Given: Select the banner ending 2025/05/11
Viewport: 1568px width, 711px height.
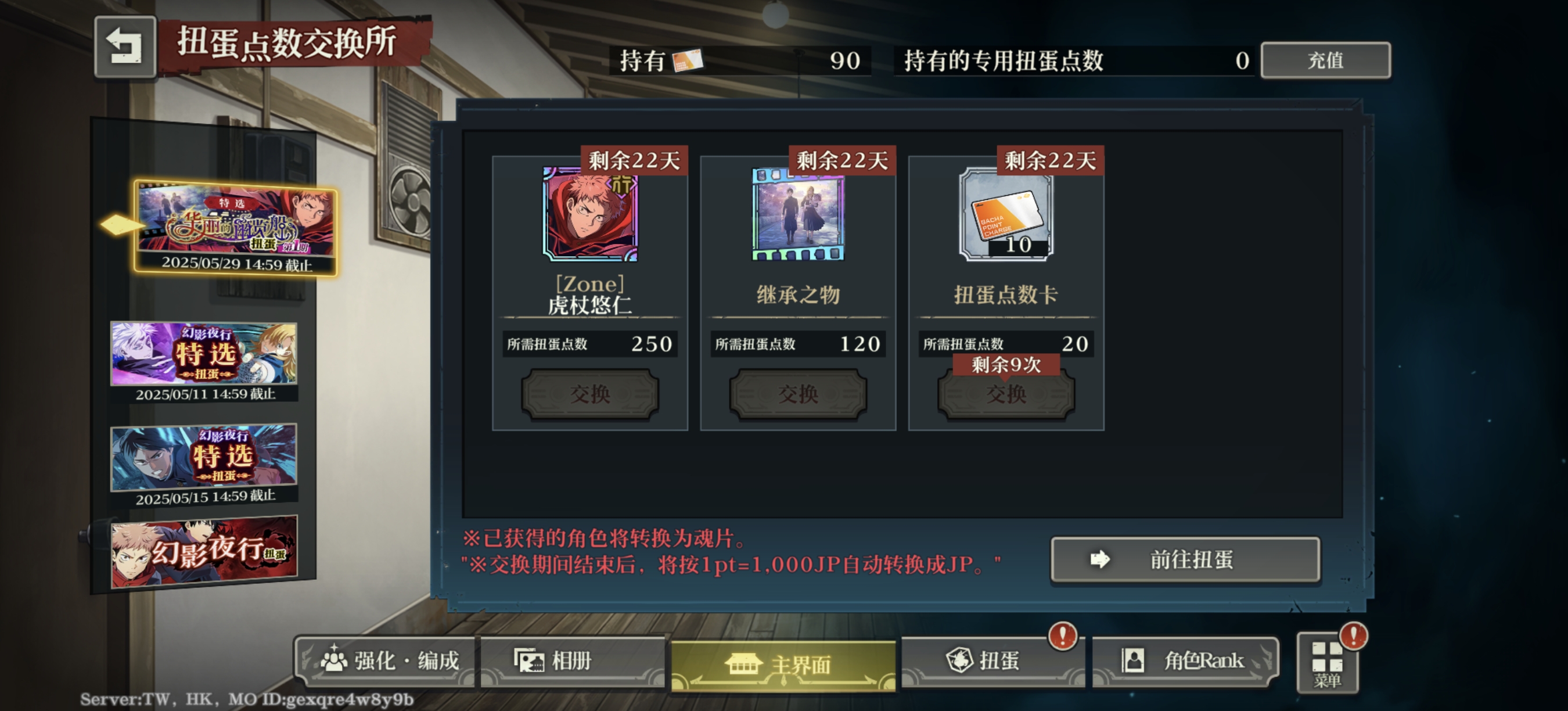Looking at the screenshot, I should [204, 361].
